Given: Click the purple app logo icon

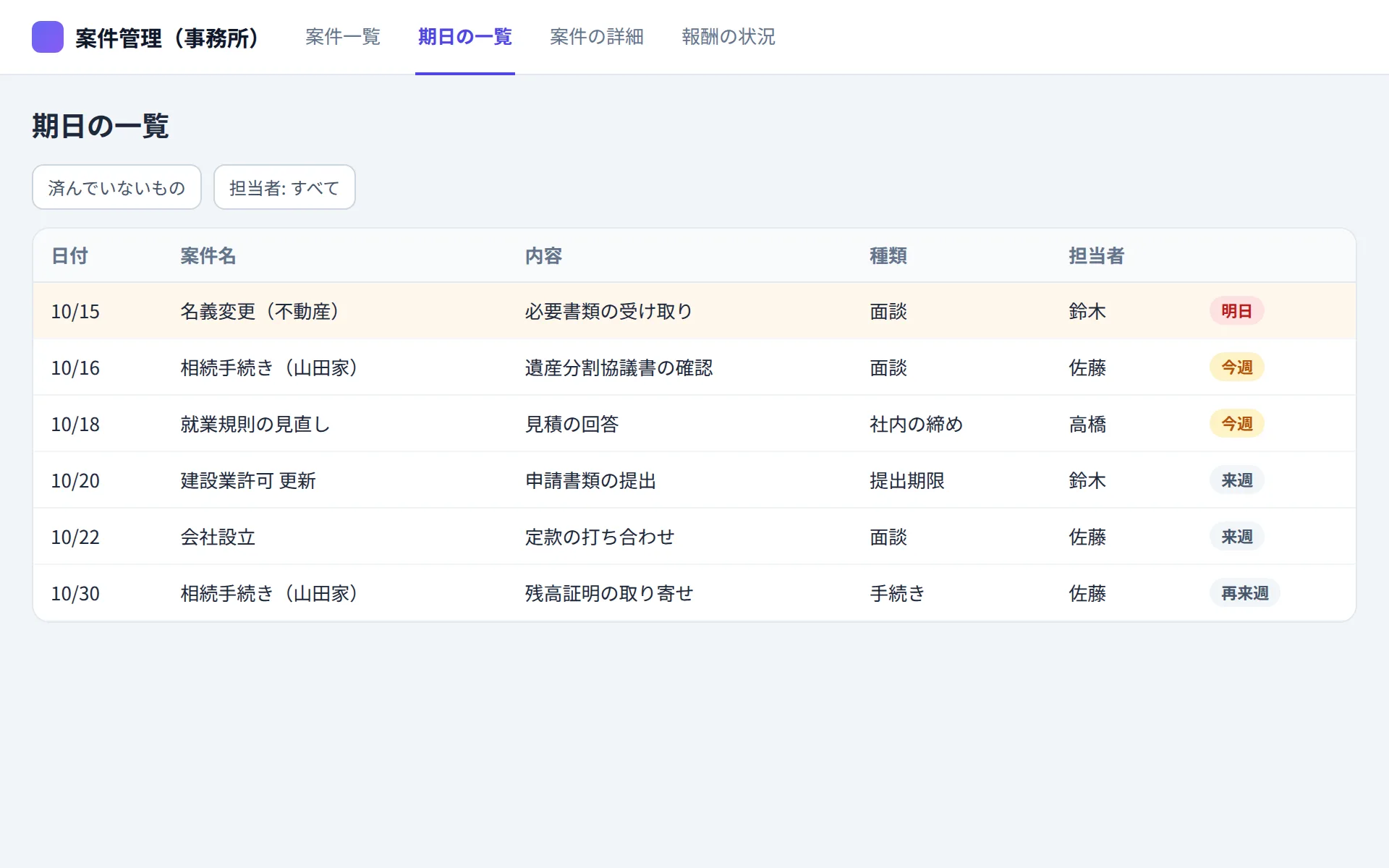Looking at the screenshot, I should (x=48, y=37).
